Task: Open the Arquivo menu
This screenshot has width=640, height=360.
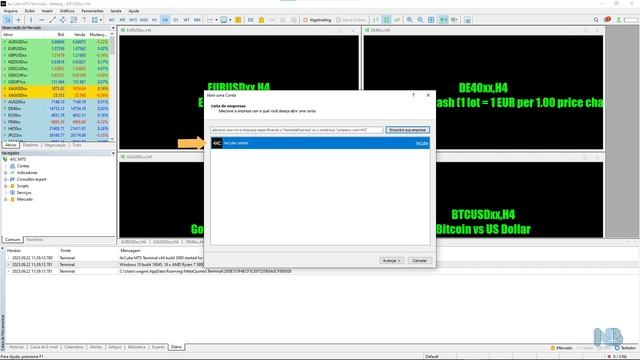Action: pyautogui.click(x=11, y=11)
